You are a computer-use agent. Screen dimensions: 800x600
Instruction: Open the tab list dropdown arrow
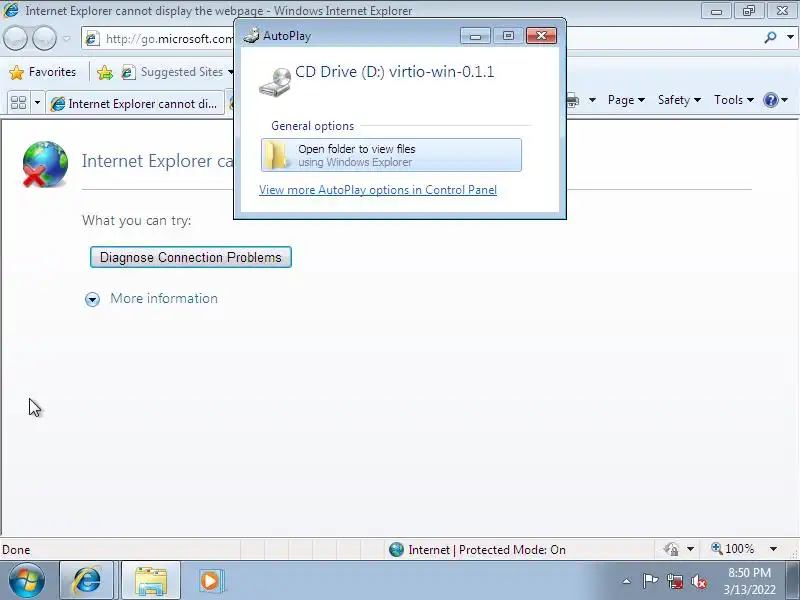pyautogui.click(x=37, y=103)
